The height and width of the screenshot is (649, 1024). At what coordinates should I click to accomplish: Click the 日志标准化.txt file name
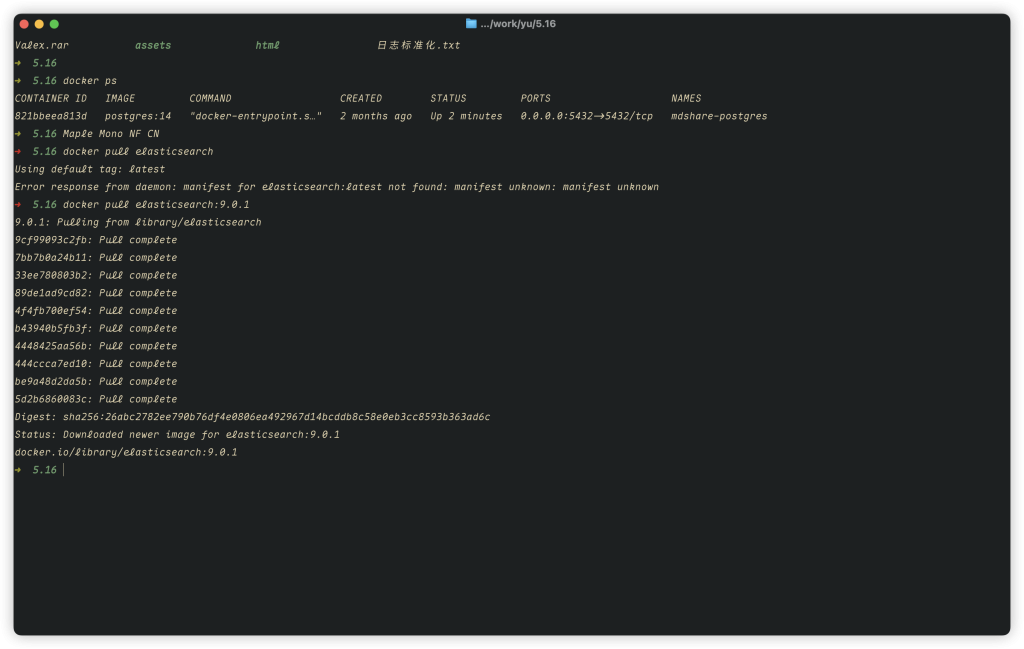418,46
